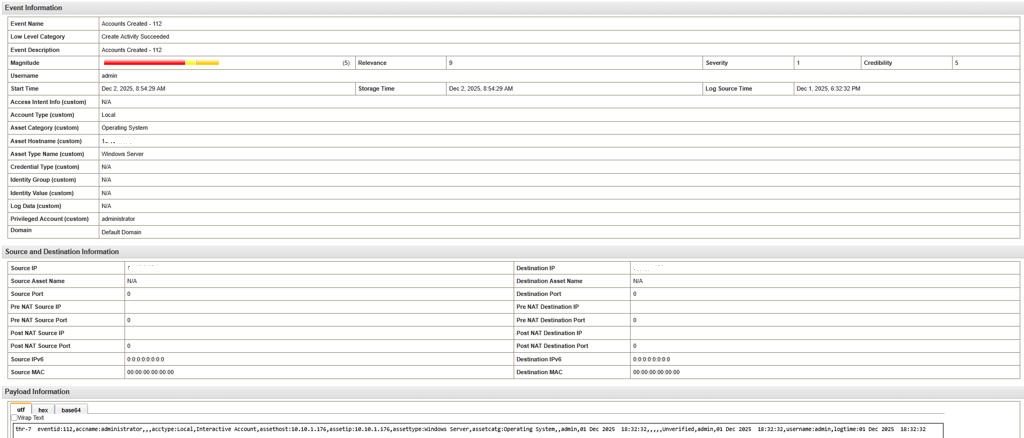Image resolution: width=1024 pixels, height=438 pixels.
Task: Select the Source MAC address value
Action: click(150, 371)
